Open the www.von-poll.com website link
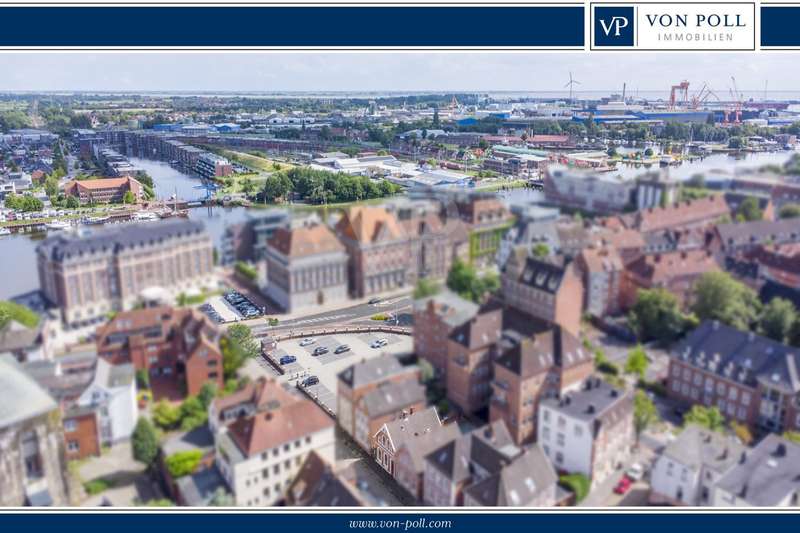This screenshot has width=800, height=533. pos(400,523)
